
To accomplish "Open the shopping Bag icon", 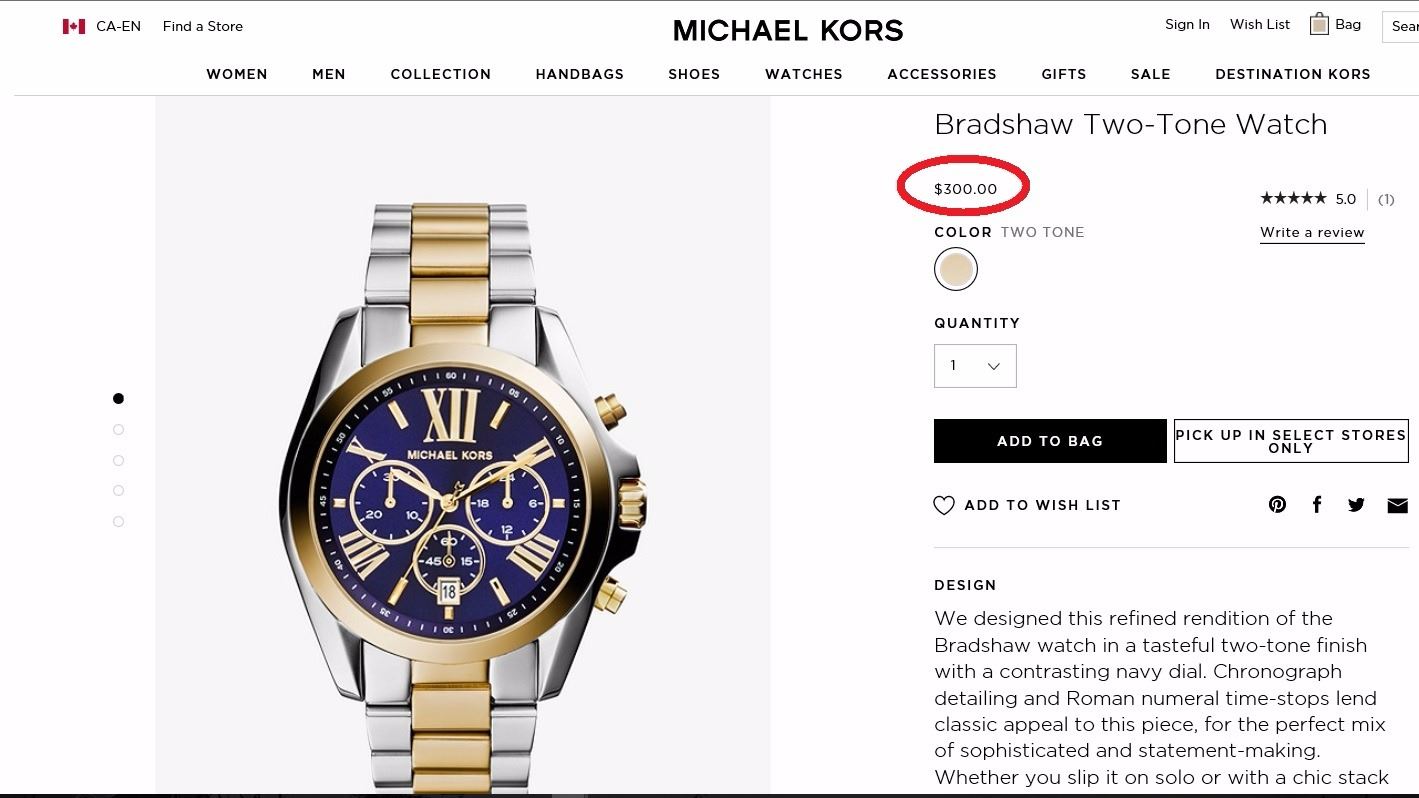I will (x=1320, y=25).
